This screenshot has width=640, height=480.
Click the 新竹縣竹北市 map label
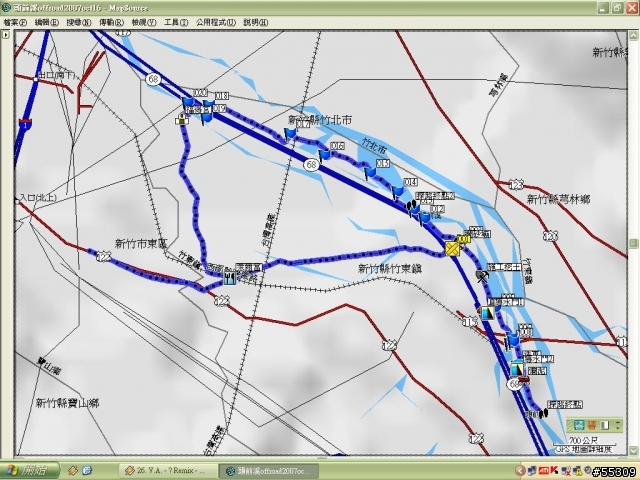320,120
